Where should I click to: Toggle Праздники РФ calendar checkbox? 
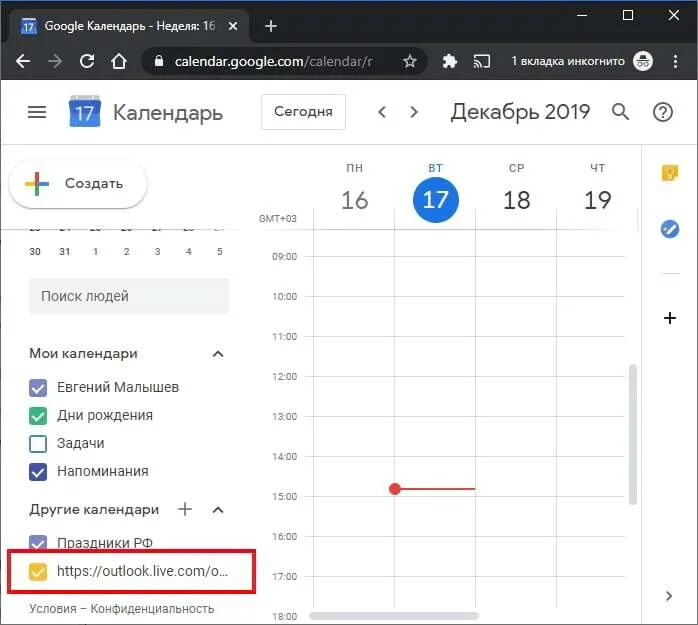(38, 543)
